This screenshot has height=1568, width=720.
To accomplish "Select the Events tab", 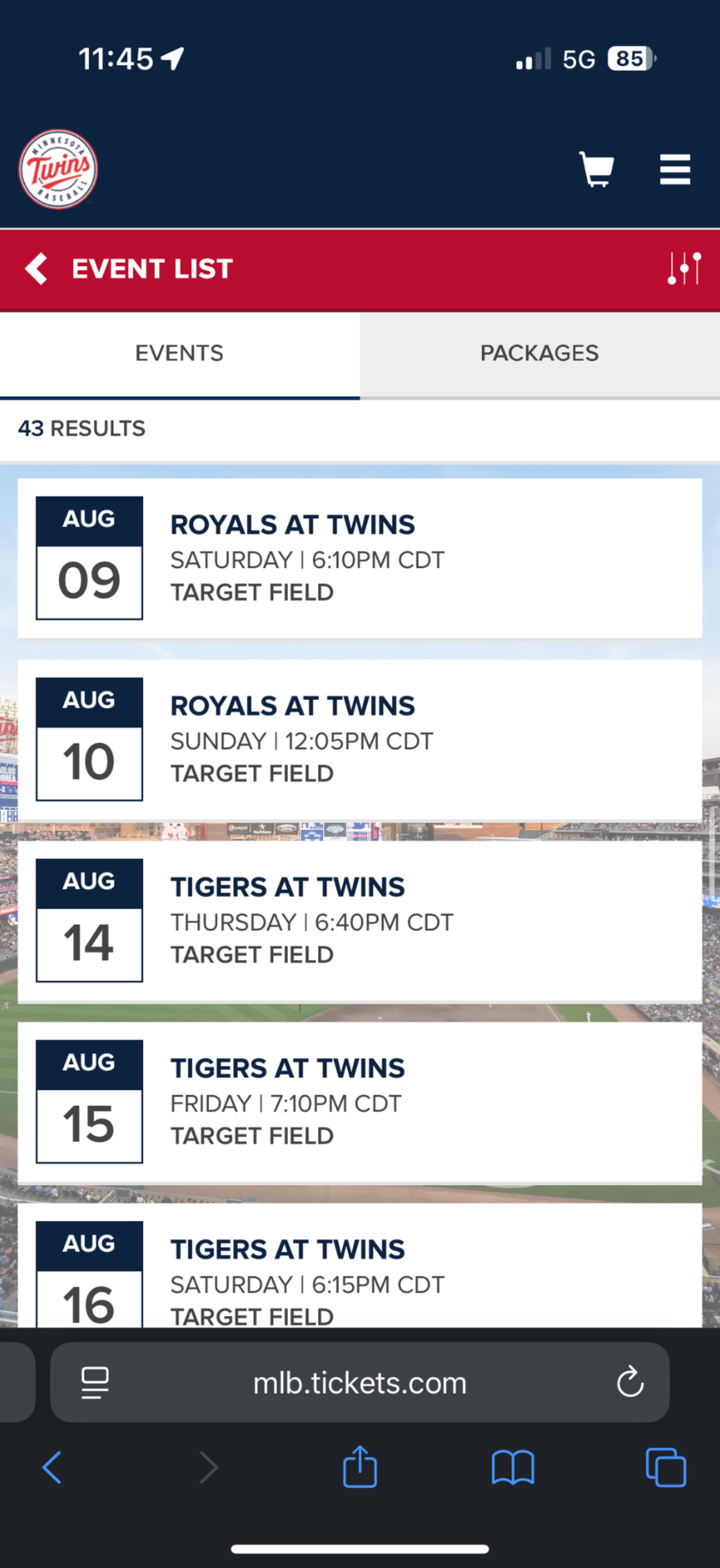I will point(180,354).
